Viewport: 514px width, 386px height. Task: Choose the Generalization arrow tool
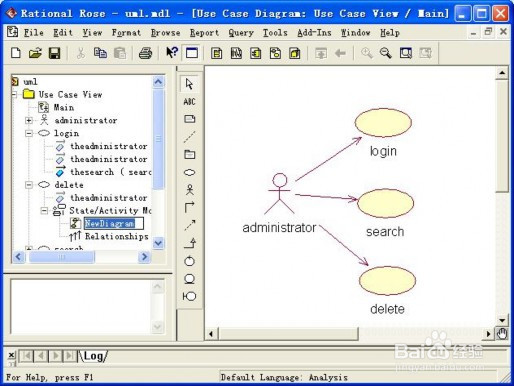[190, 243]
